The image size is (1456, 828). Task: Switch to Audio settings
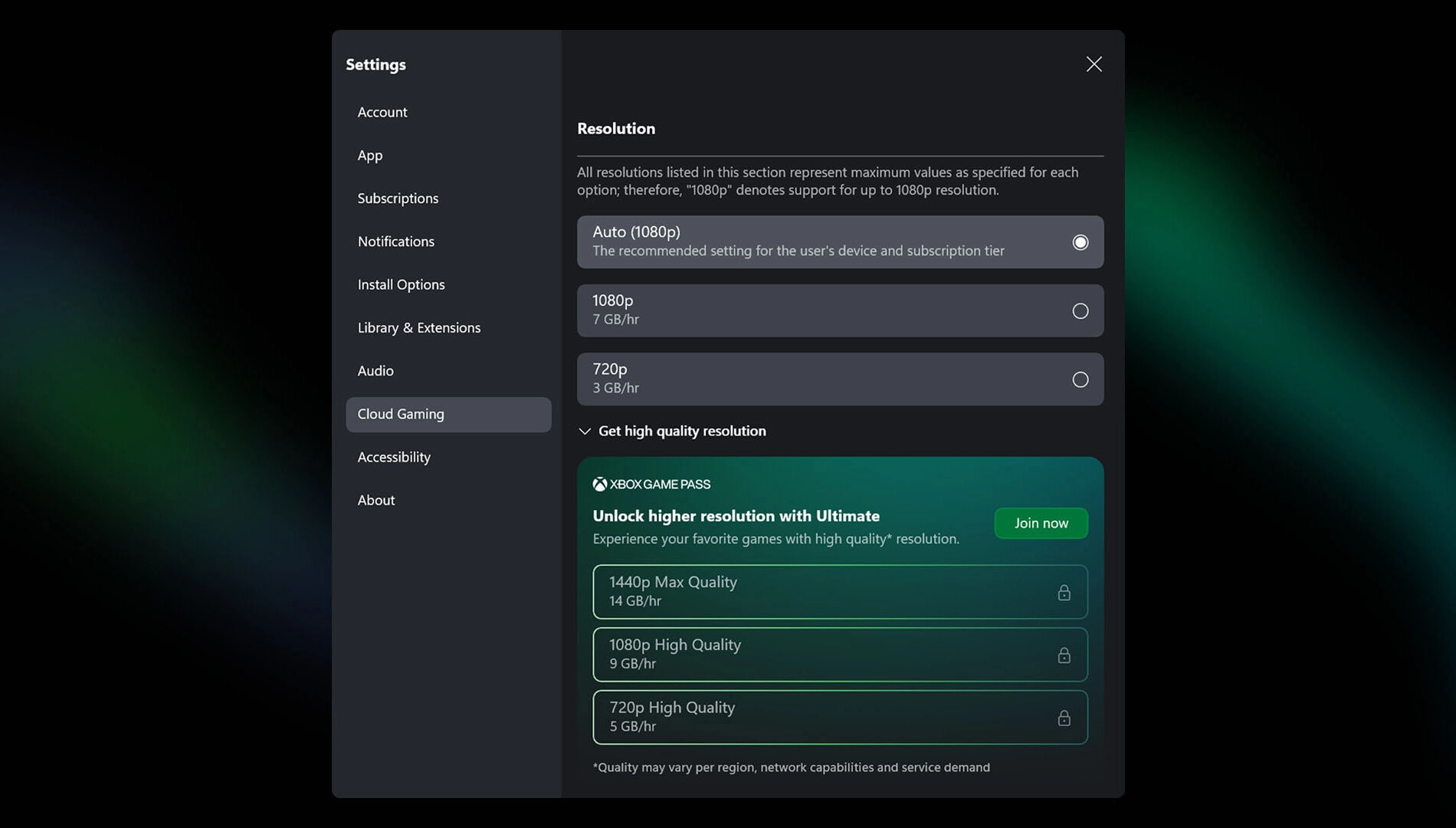coord(375,370)
